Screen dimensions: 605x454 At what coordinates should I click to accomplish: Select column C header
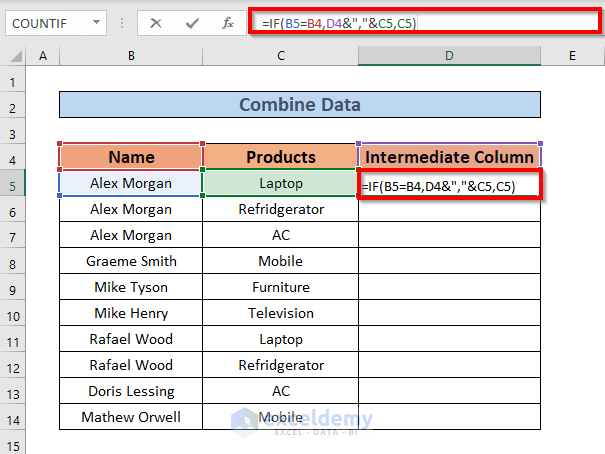pos(280,58)
